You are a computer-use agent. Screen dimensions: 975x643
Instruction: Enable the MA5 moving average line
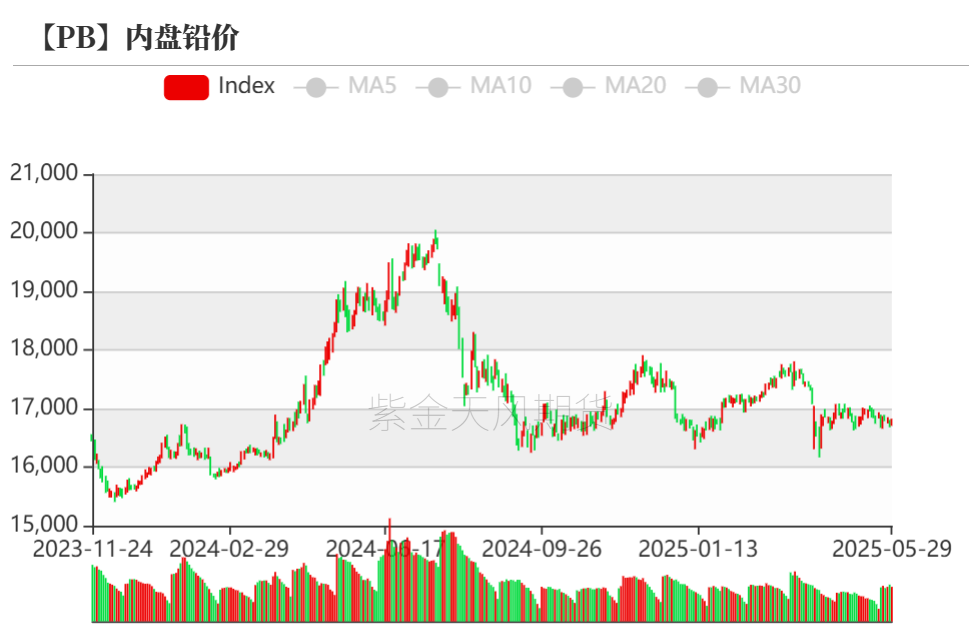point(344,86)
